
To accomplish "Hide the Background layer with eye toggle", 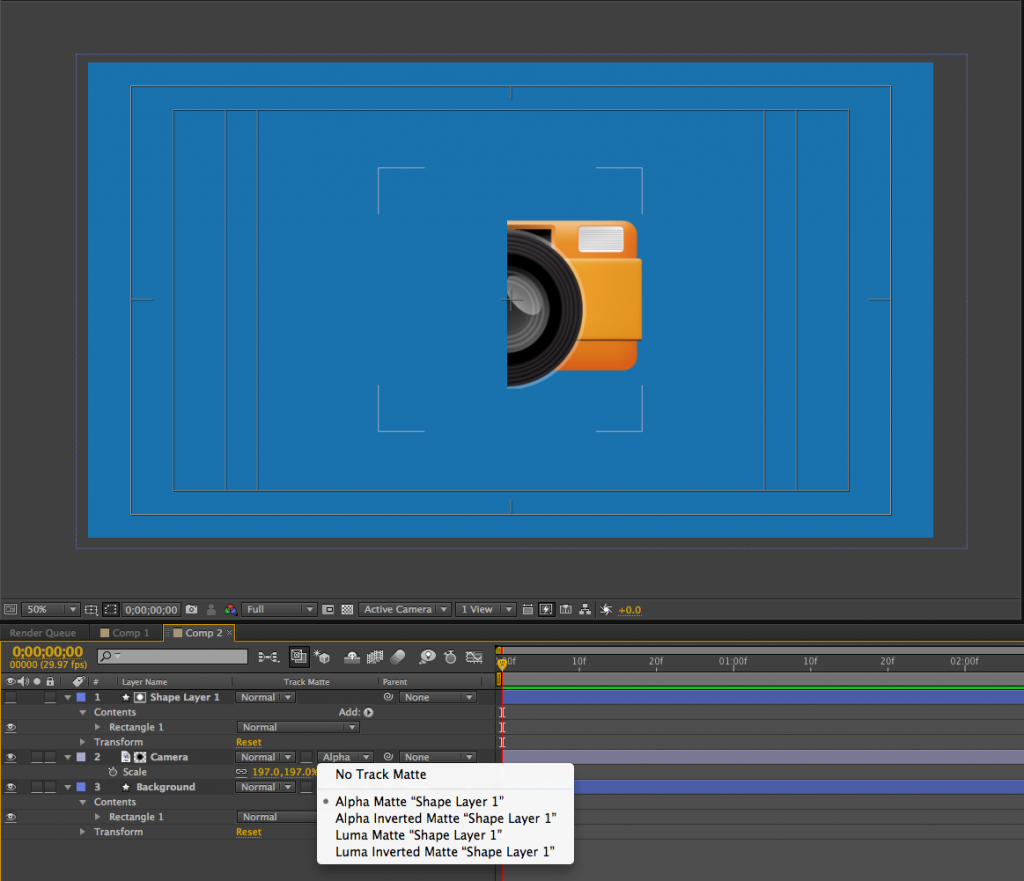I will point(11,787).
